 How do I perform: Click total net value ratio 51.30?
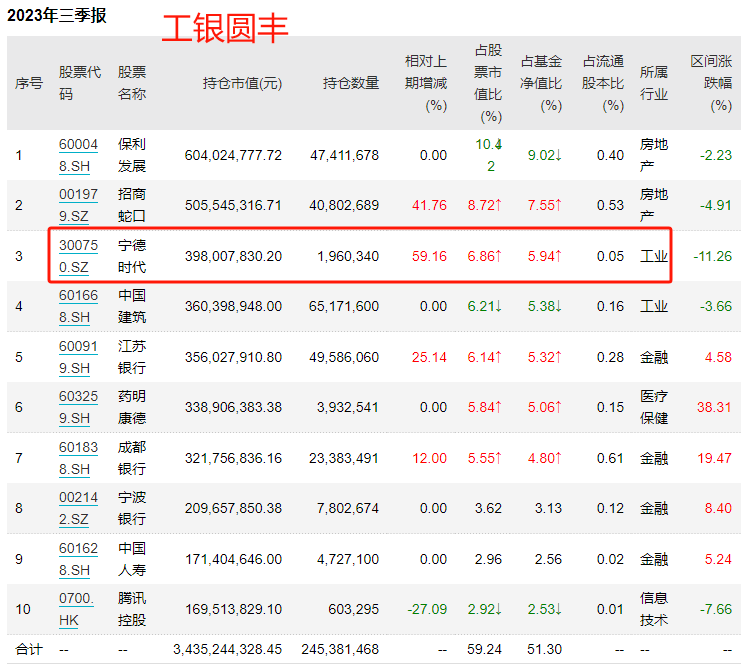pyautogui.click(x=544, y=649)
